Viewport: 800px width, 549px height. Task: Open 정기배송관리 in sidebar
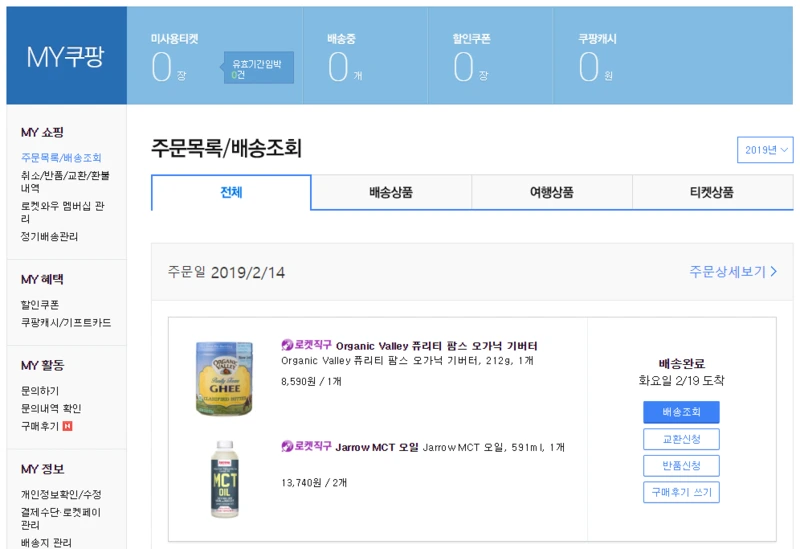tap(49, 236)
